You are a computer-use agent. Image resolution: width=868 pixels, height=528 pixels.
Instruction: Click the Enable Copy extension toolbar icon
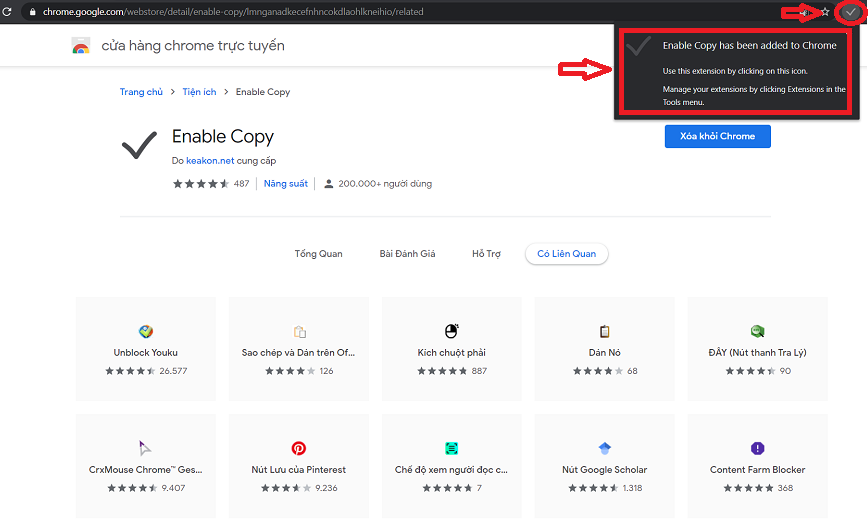pyautogui.click(x=851, y=12)
